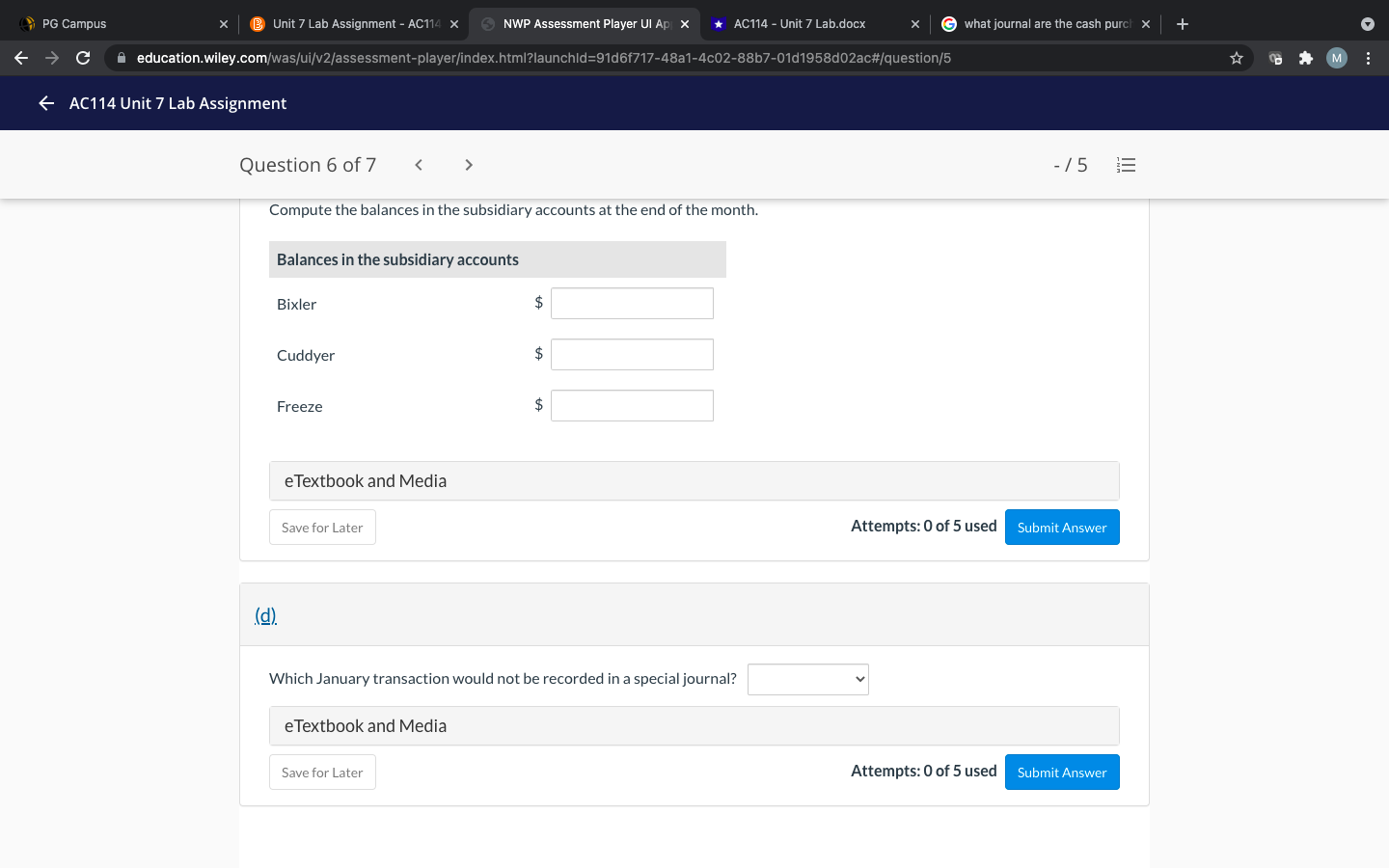Click Save for Later in part d
Screen dimensions: 1389x868
[x=322, y=772]
